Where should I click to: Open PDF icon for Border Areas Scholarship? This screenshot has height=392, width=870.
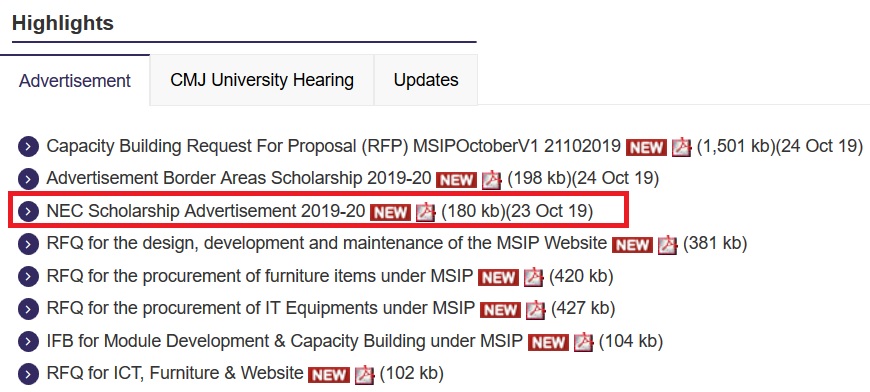491,180
